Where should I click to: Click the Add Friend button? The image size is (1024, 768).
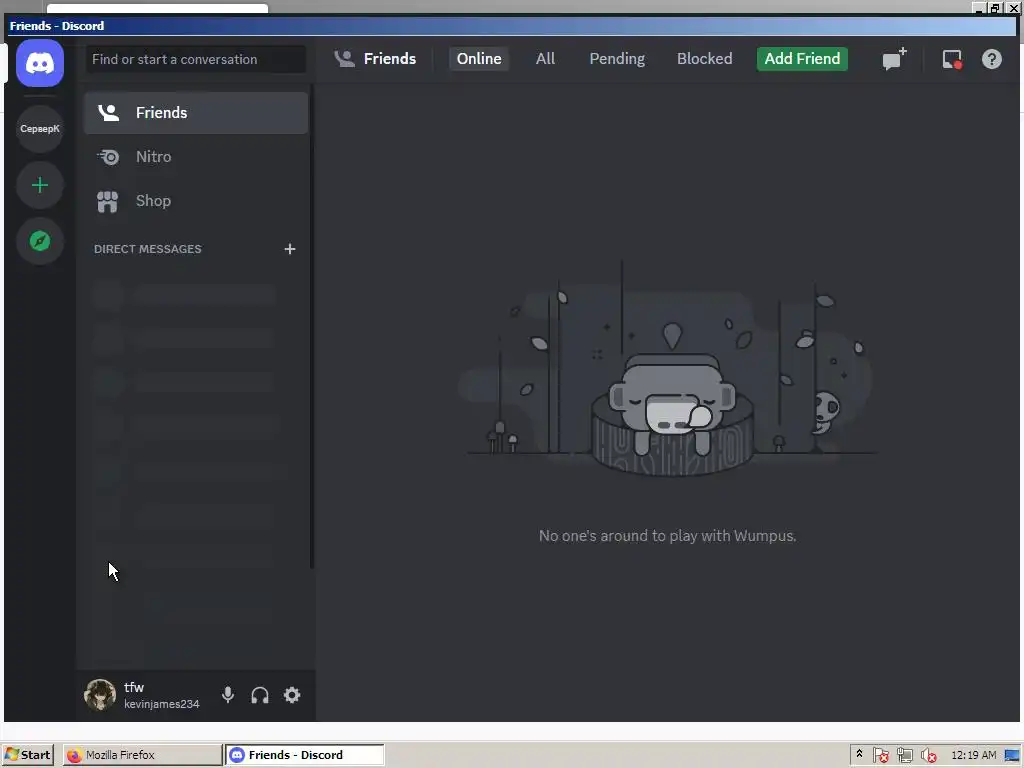point(802,59)
